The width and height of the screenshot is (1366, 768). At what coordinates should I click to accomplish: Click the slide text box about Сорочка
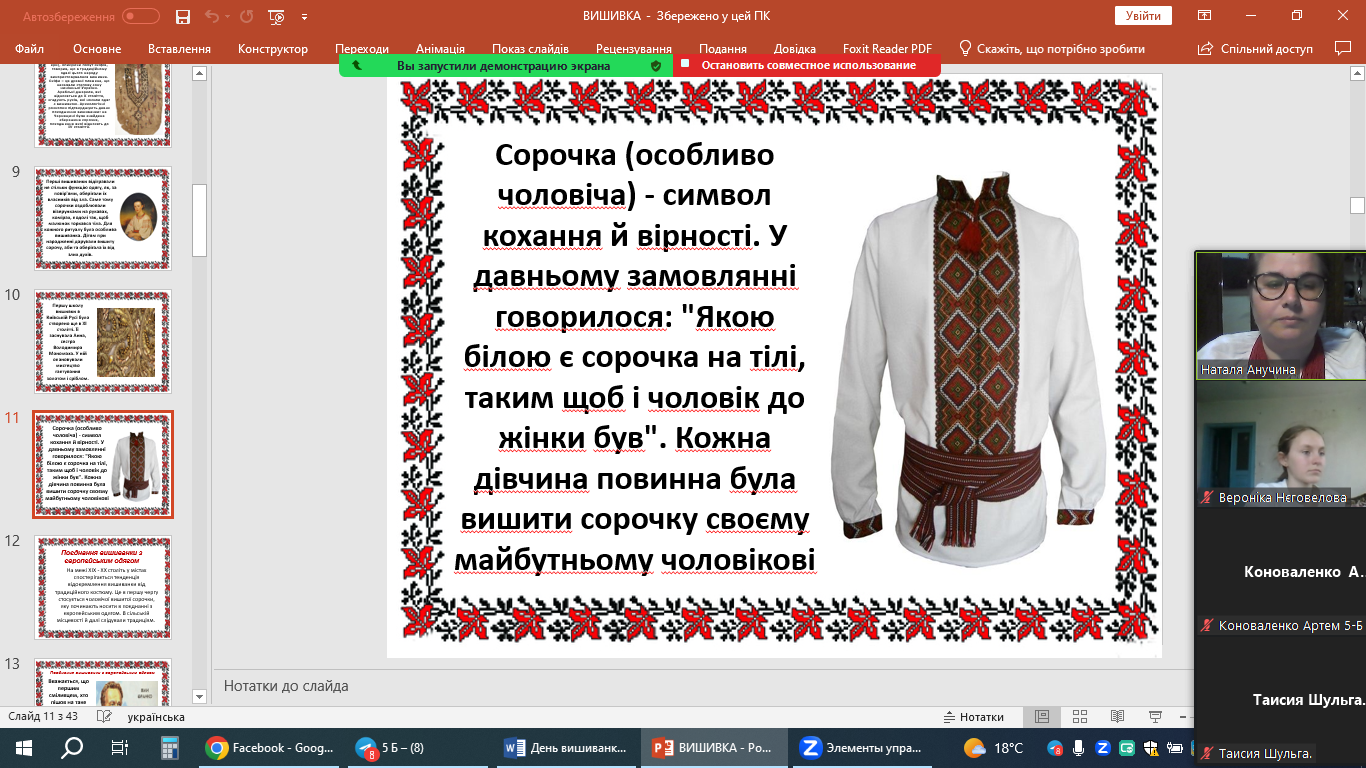(635, 358)
